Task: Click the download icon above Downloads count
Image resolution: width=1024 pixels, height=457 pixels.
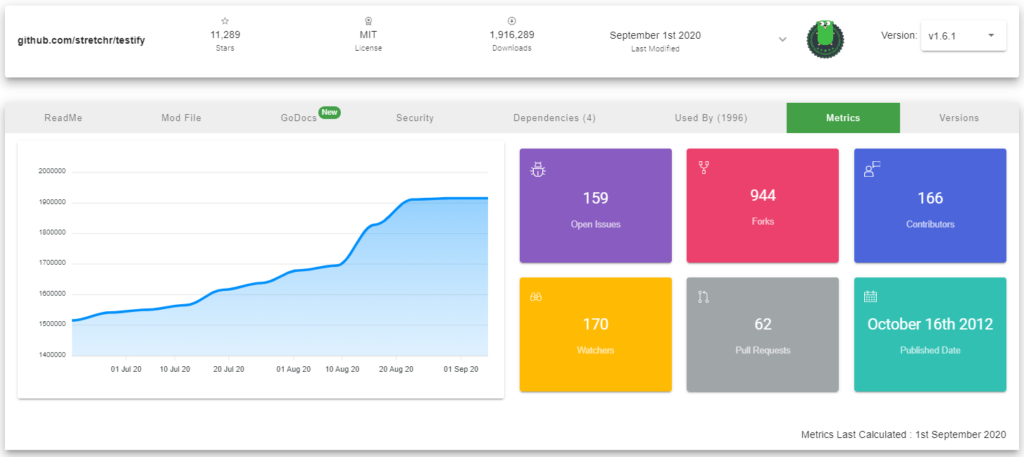Action: 511,20
